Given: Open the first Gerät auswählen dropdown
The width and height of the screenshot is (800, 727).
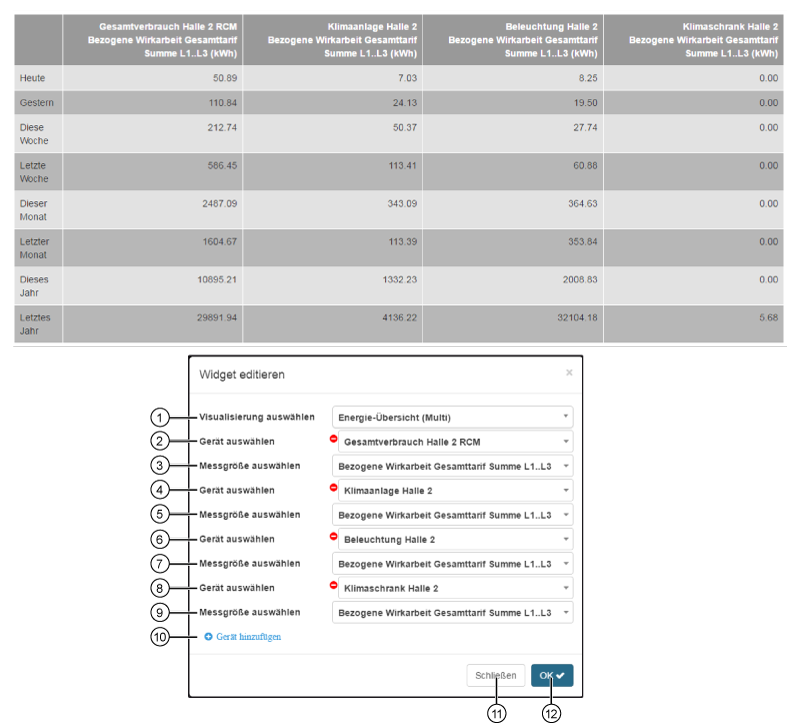Looking at the screenshot, I should [x=455, y=440].
